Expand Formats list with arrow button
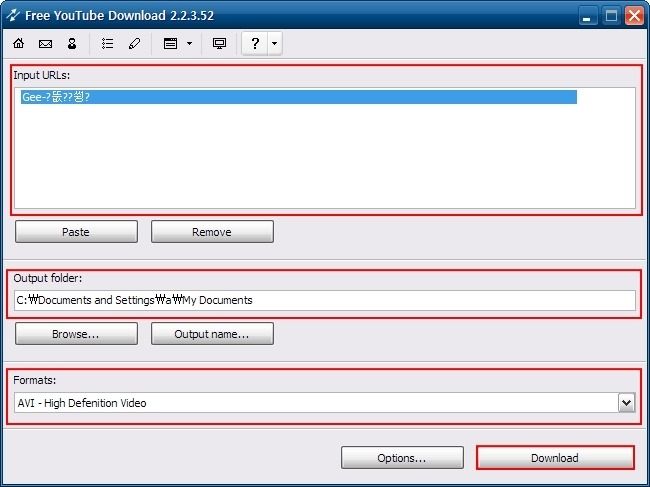650x487 pixels. [x=626, y=402]
